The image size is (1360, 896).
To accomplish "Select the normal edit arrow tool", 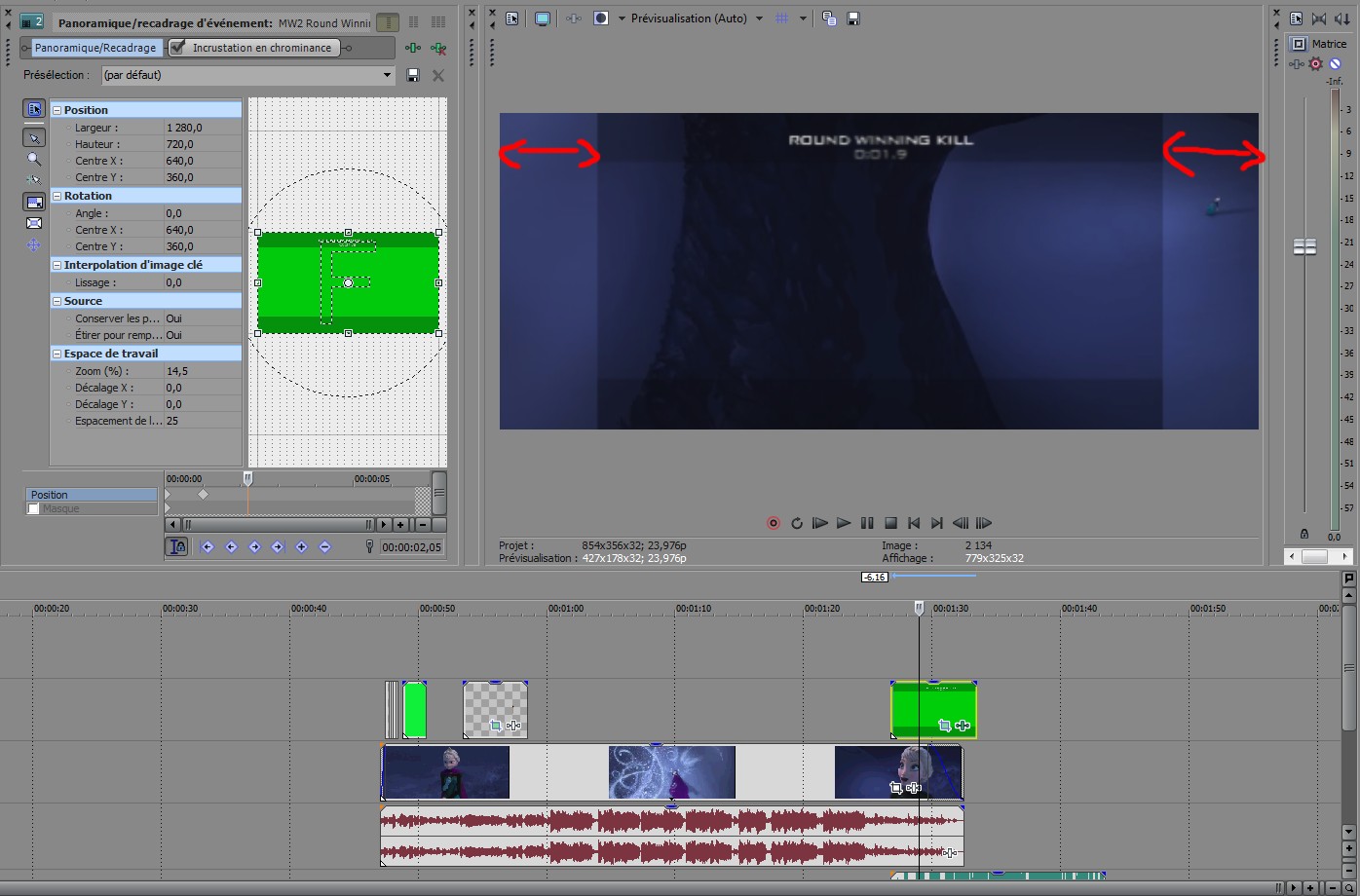I will pos(33,138).
